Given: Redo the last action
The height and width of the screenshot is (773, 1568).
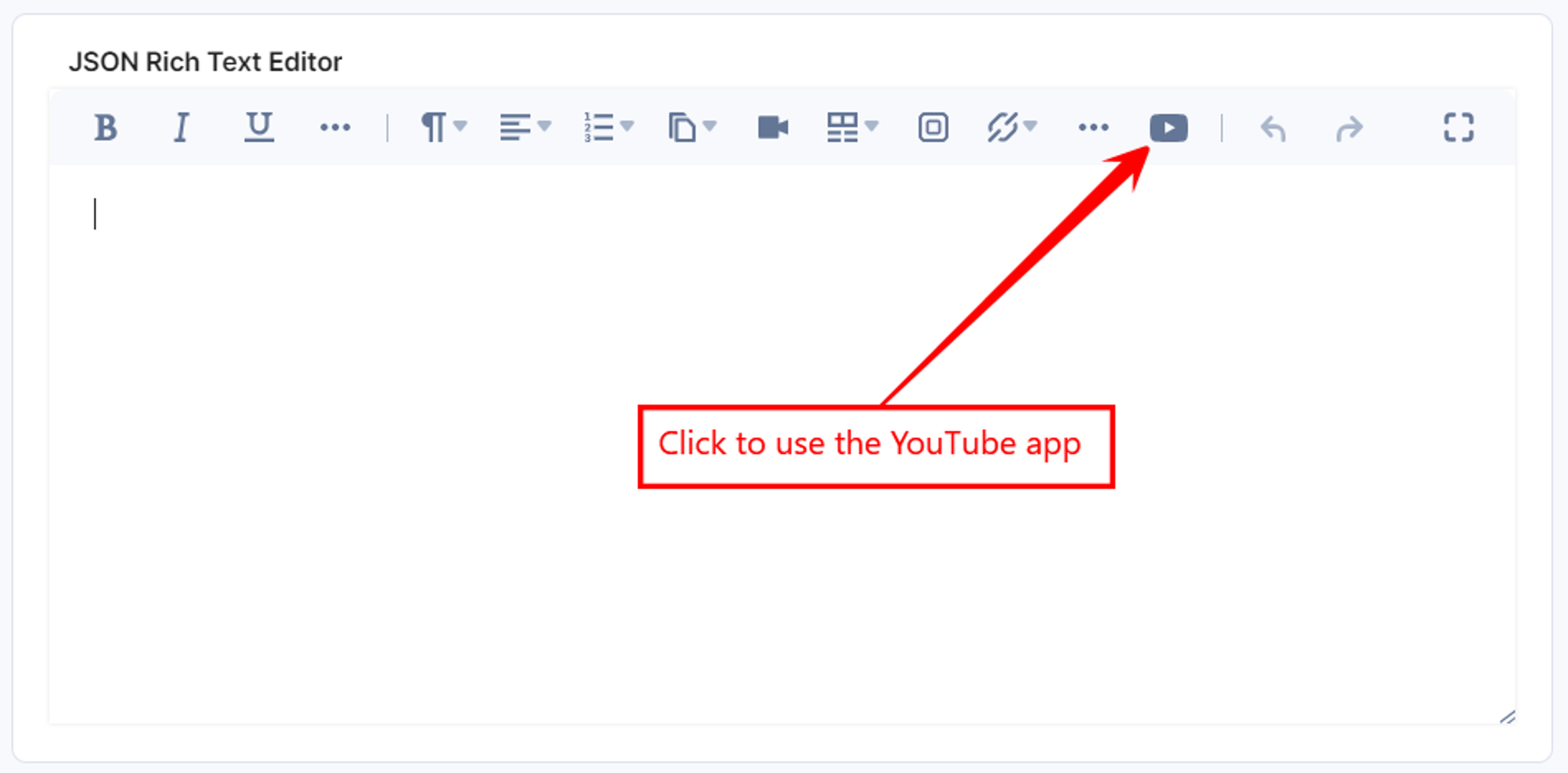Looking at the screenshot, I should tap(1350, 129).
